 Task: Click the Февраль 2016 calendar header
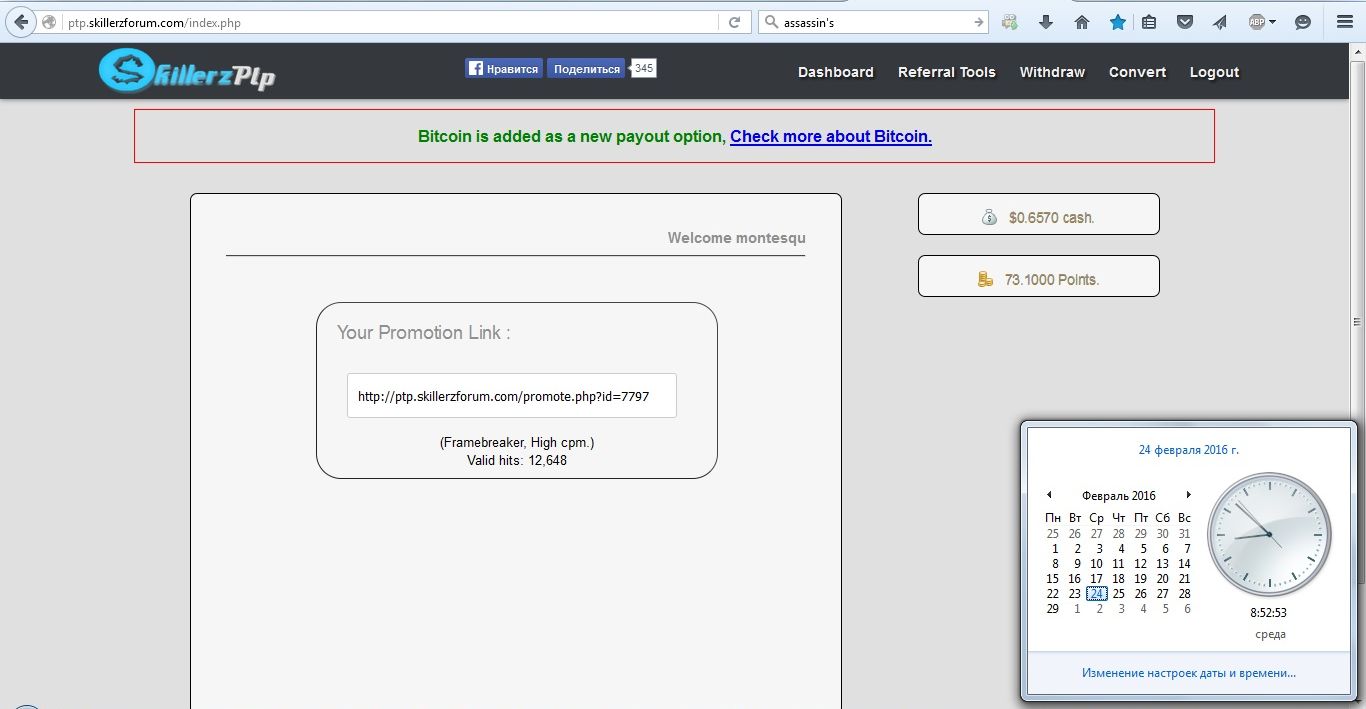(1119, 496)
